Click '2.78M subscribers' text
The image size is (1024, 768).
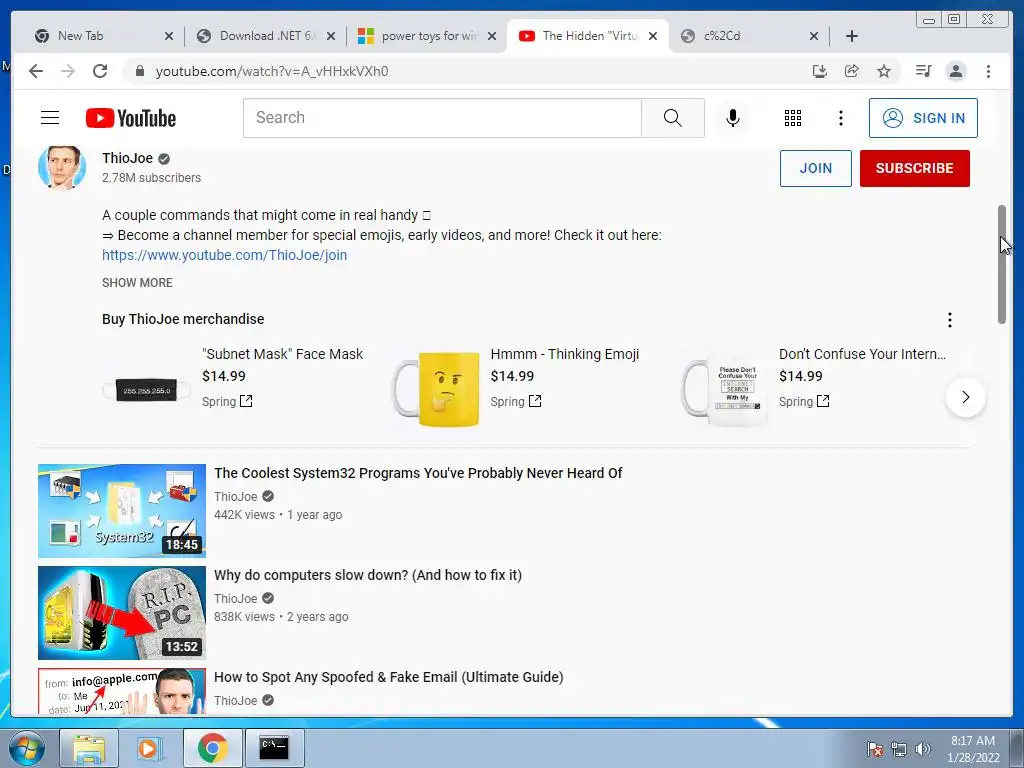click(152, 178)
